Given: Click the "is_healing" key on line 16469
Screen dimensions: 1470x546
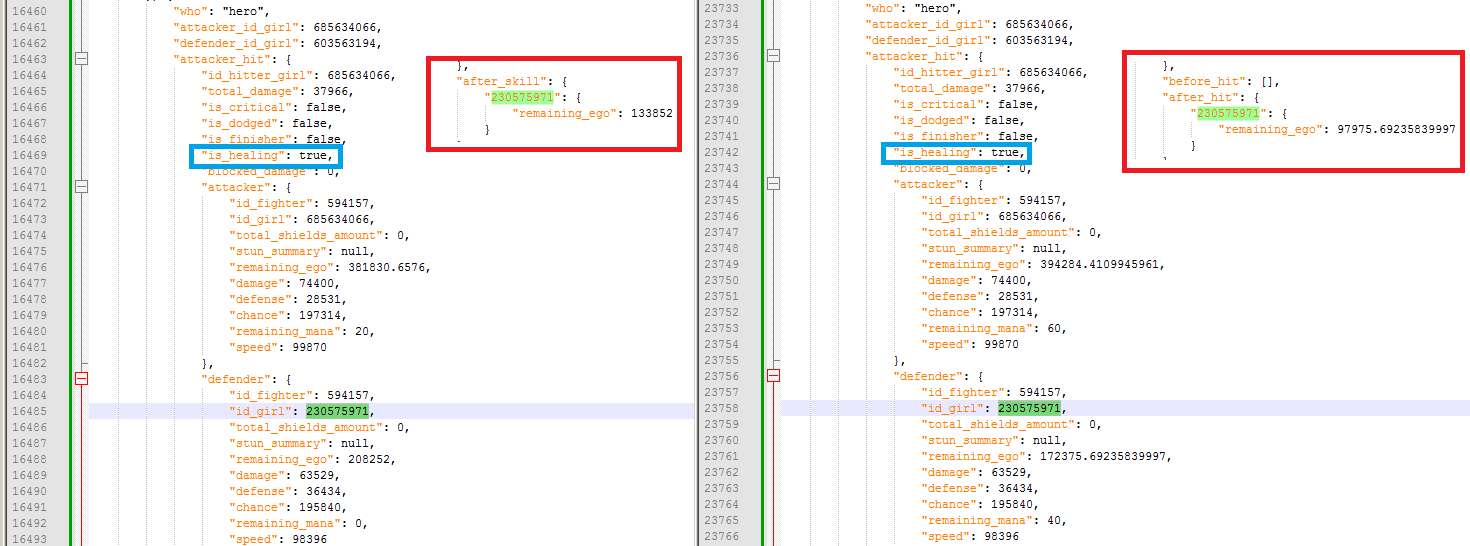Looking at the screenshot, I should click(242, 155).
